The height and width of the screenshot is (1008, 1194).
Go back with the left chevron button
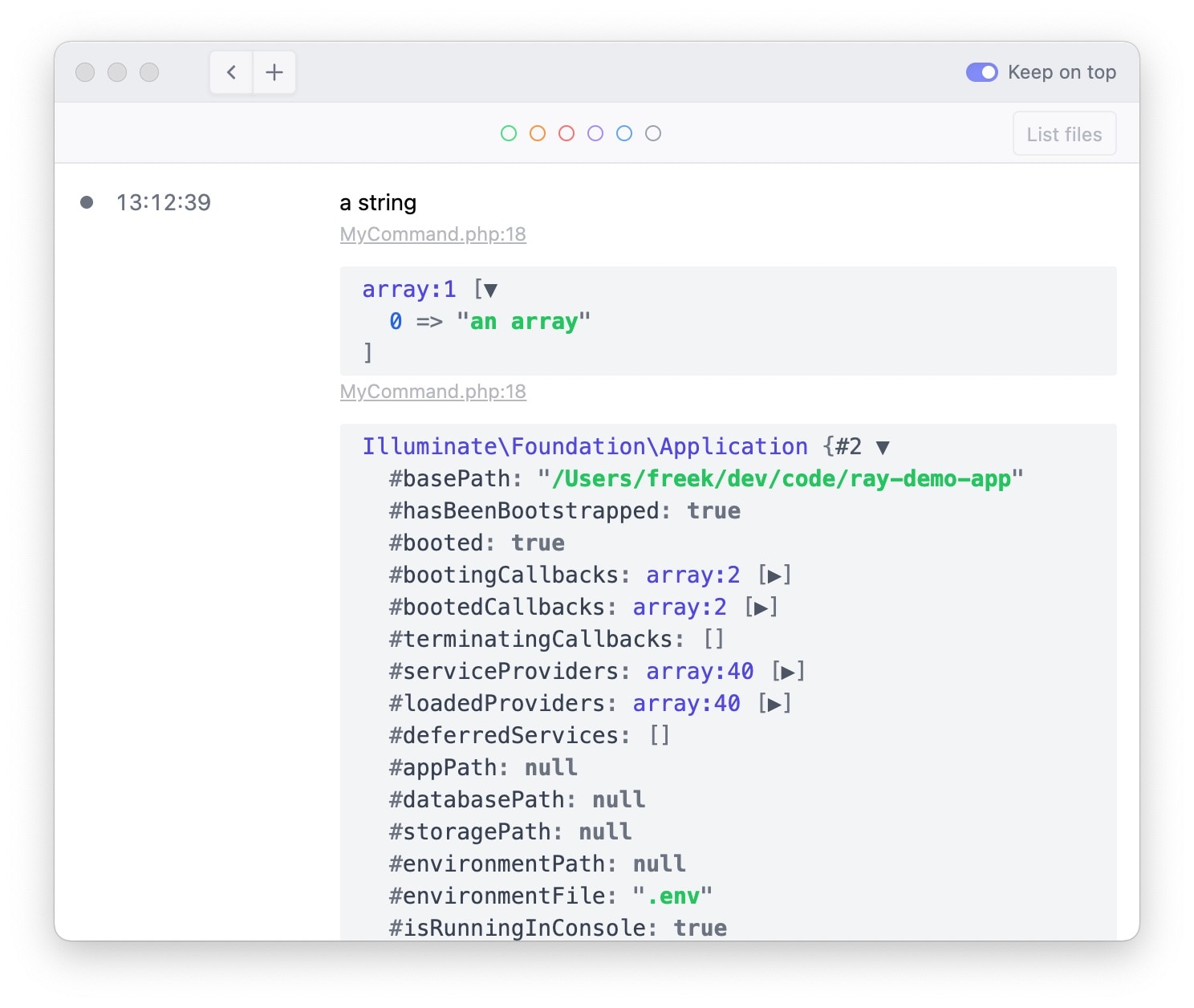(x=231, y=72)
